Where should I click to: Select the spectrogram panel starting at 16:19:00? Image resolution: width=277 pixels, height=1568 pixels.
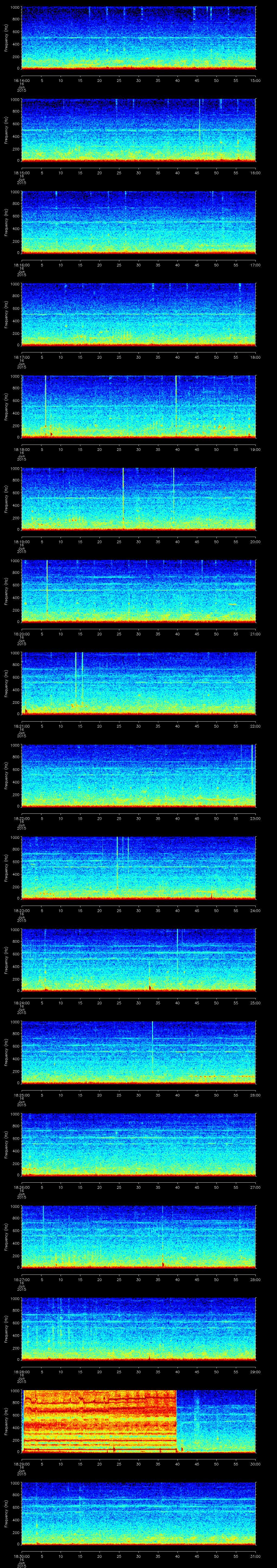[x=138, y=499]
